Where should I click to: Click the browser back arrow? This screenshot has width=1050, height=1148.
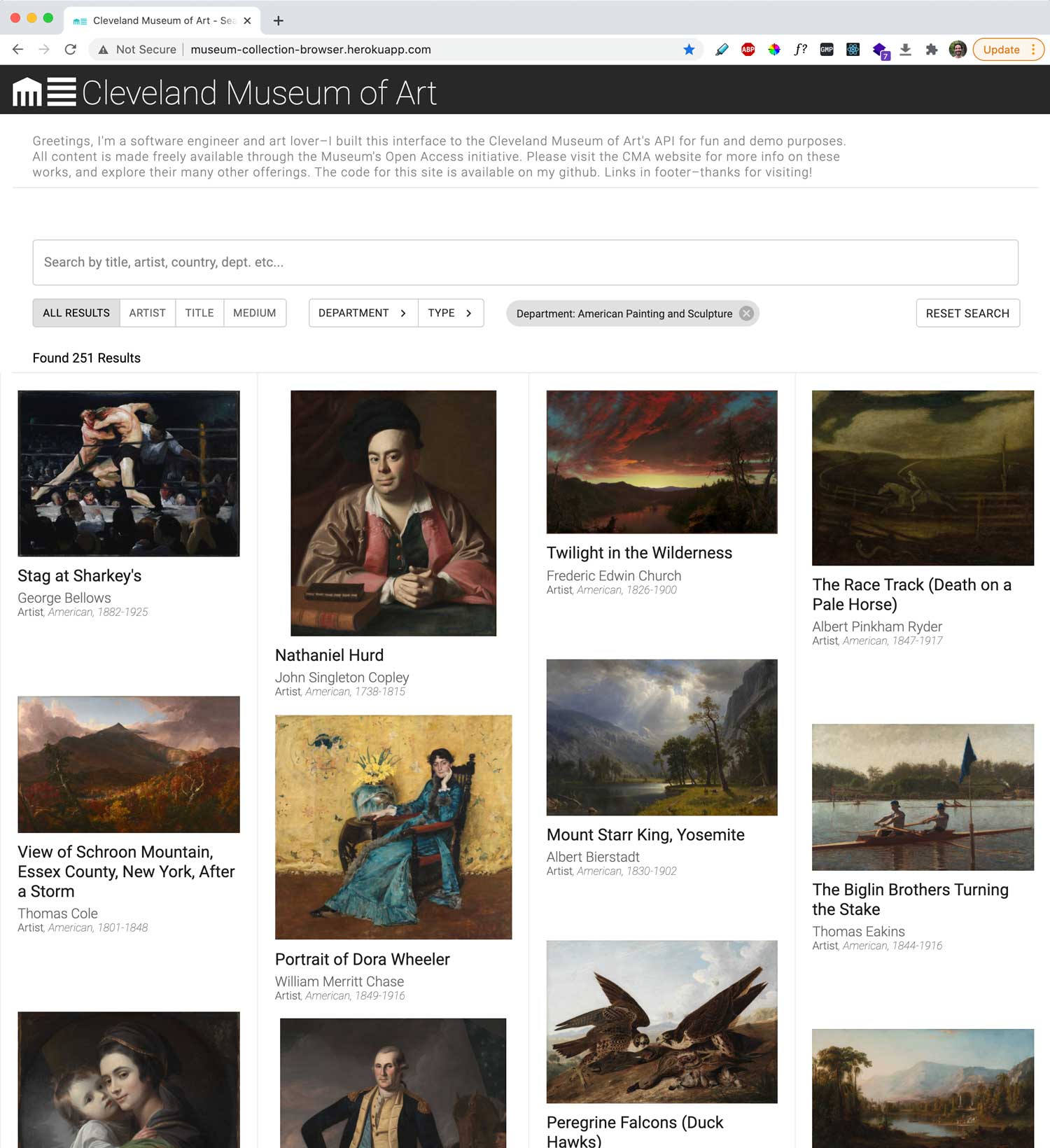coord(18,49)
